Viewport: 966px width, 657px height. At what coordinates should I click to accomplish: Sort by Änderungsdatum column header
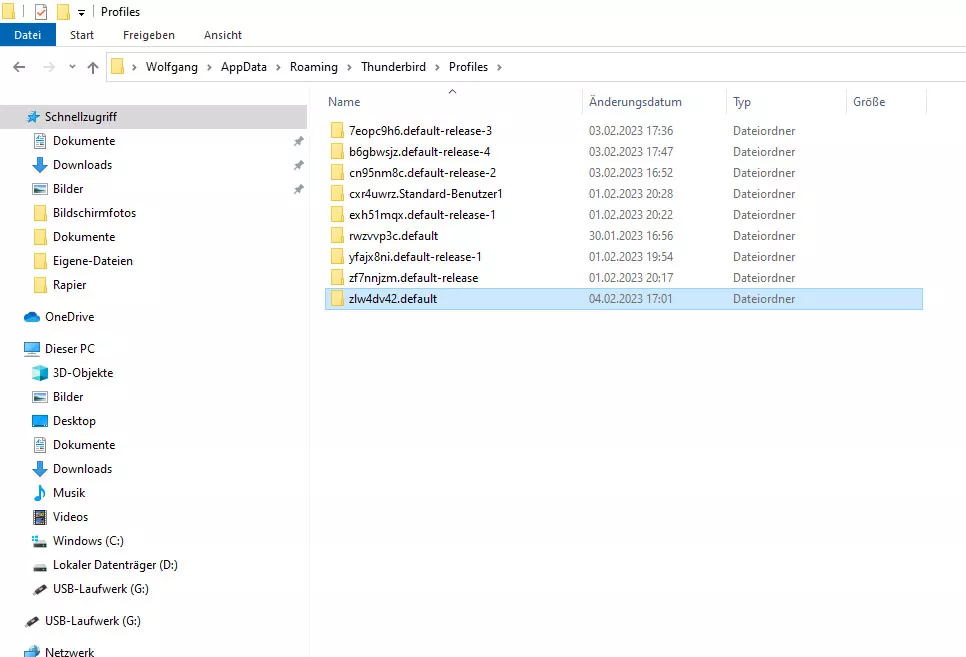[635, 102]
